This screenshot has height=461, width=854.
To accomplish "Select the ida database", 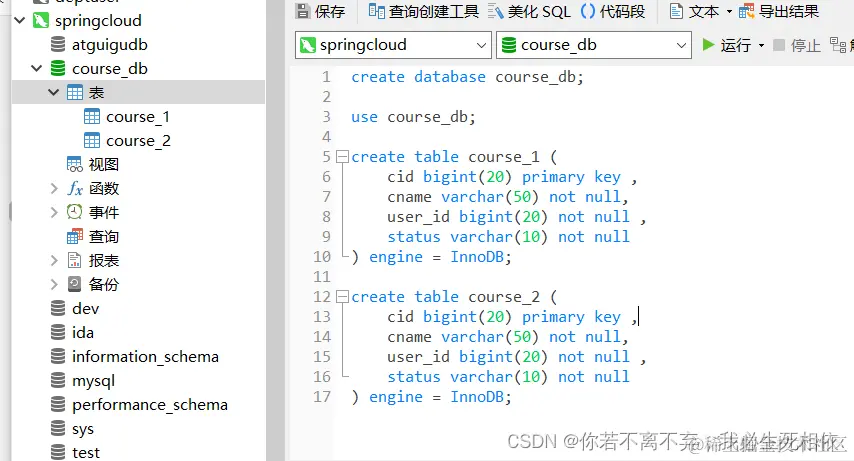I will (x=83, y=332).
